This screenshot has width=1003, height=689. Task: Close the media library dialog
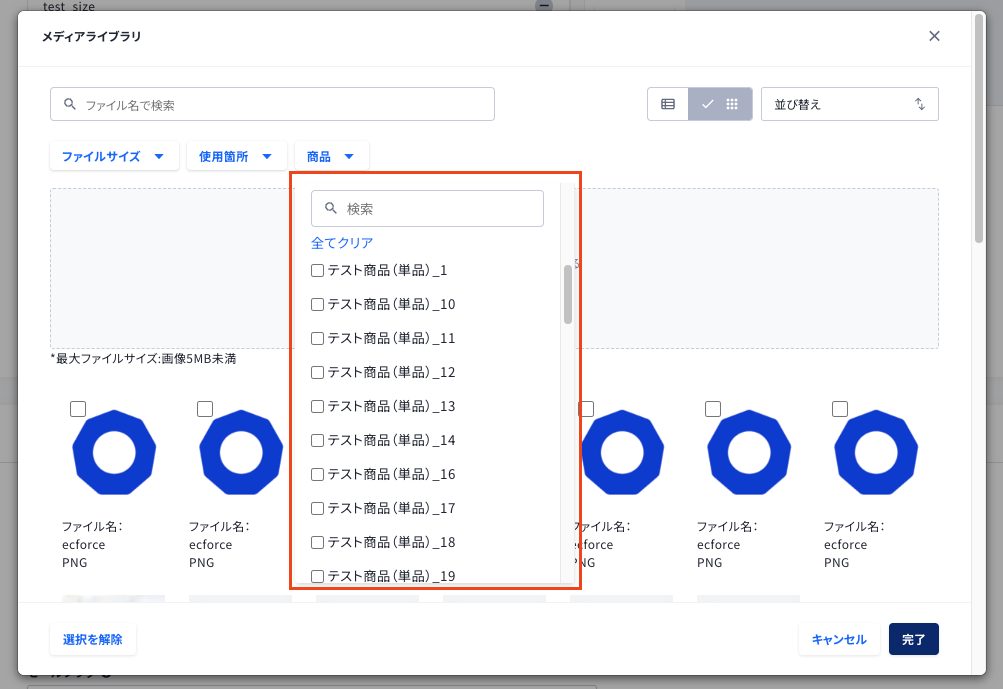point(934,36)
